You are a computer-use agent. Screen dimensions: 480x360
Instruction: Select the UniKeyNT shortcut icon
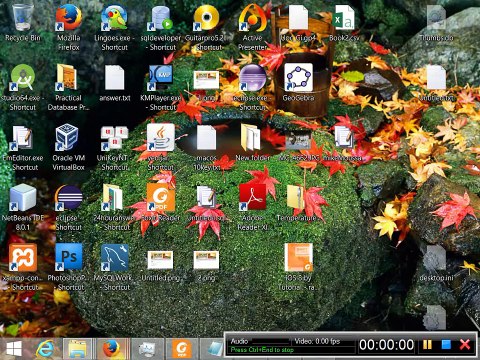[x=114, y=137]
